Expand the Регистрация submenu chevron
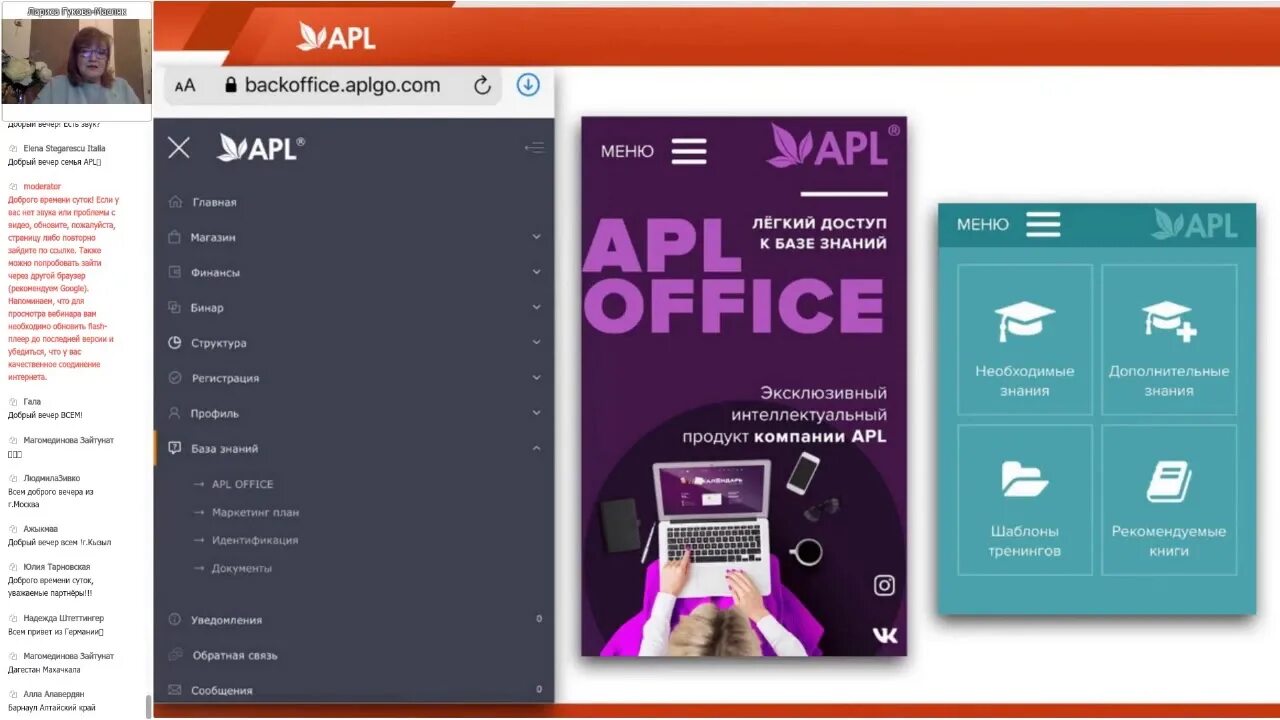 coord(536,378)
